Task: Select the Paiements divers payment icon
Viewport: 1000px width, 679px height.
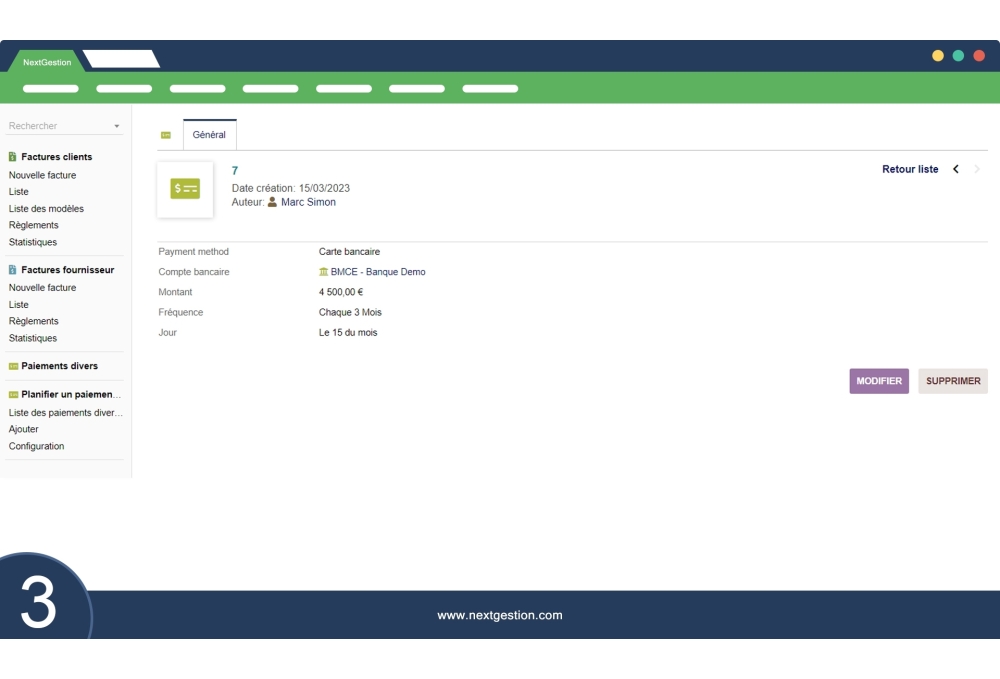Action: 11,366
